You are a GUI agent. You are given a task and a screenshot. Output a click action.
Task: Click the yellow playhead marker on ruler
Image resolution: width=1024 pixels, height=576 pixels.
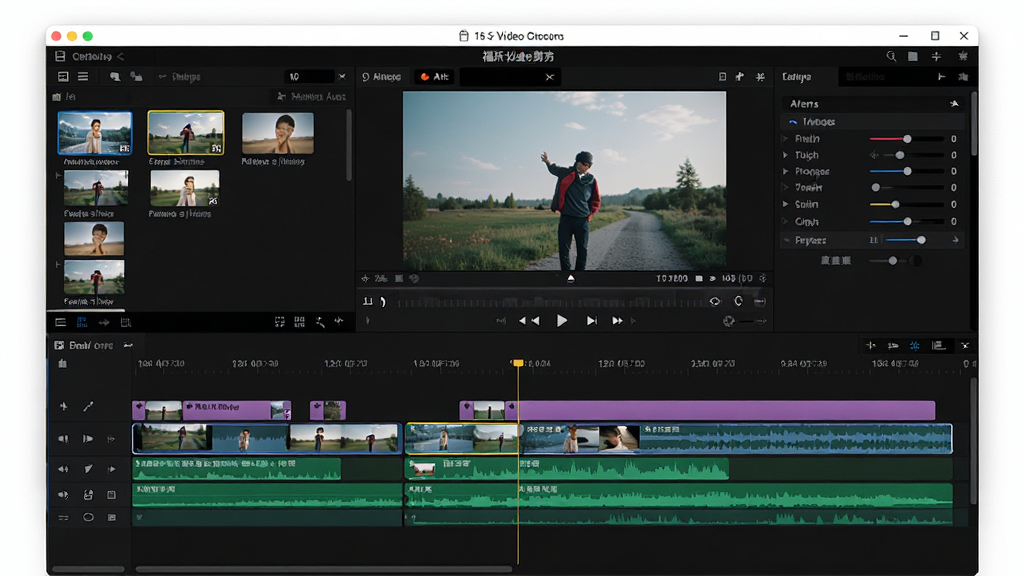518,362
